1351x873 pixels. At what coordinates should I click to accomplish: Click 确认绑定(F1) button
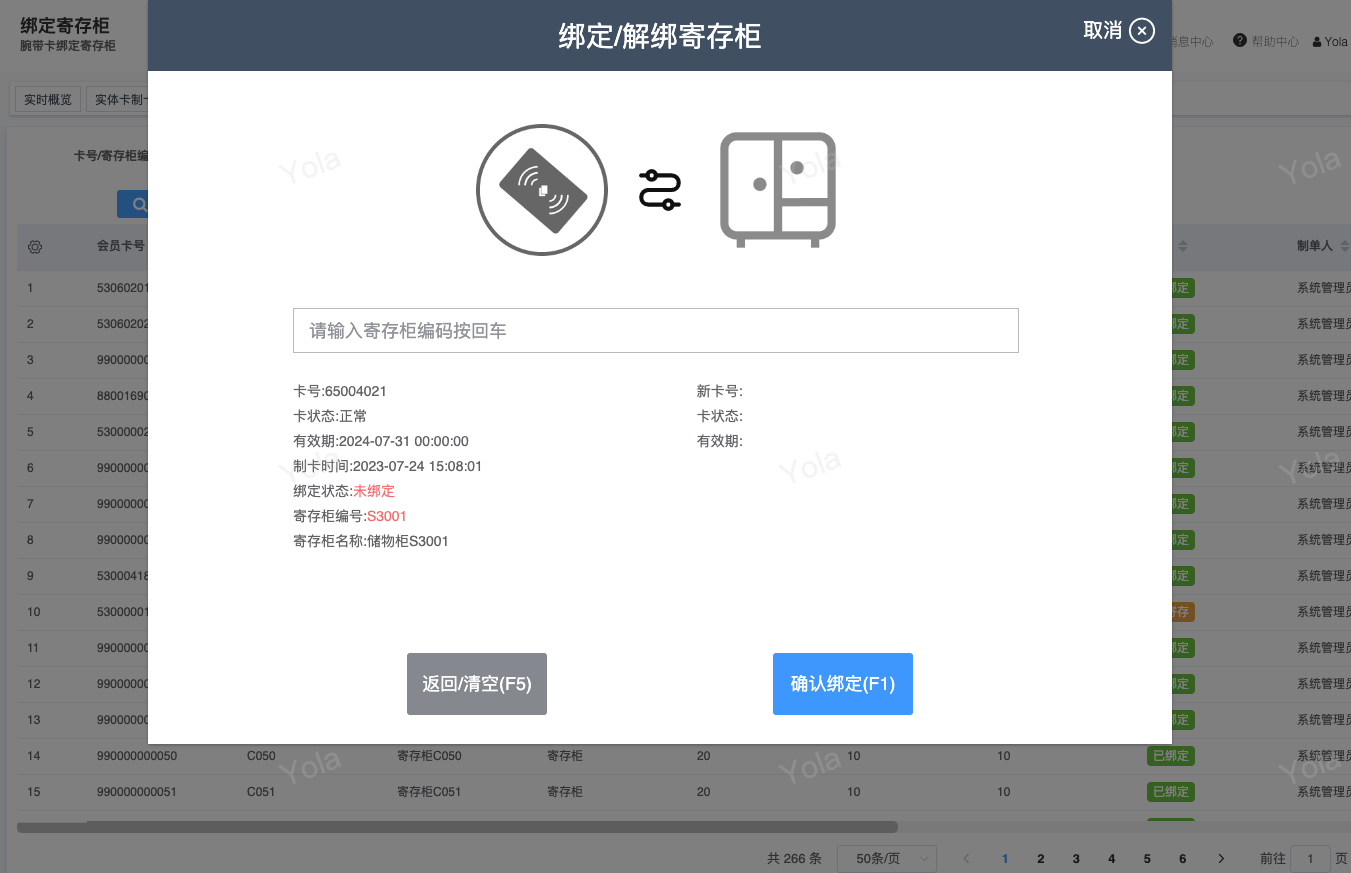pos(843,684)
